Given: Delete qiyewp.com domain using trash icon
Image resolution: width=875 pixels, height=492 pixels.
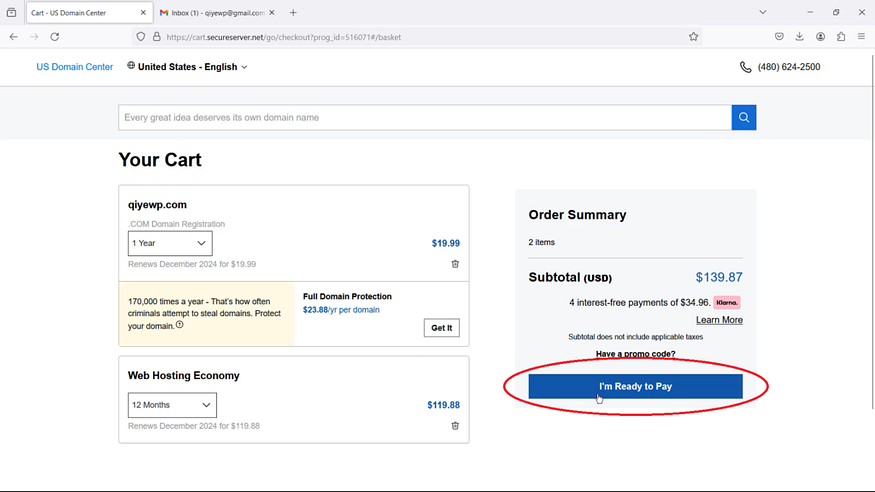Looking at the screenshot, I should point(455,264).
